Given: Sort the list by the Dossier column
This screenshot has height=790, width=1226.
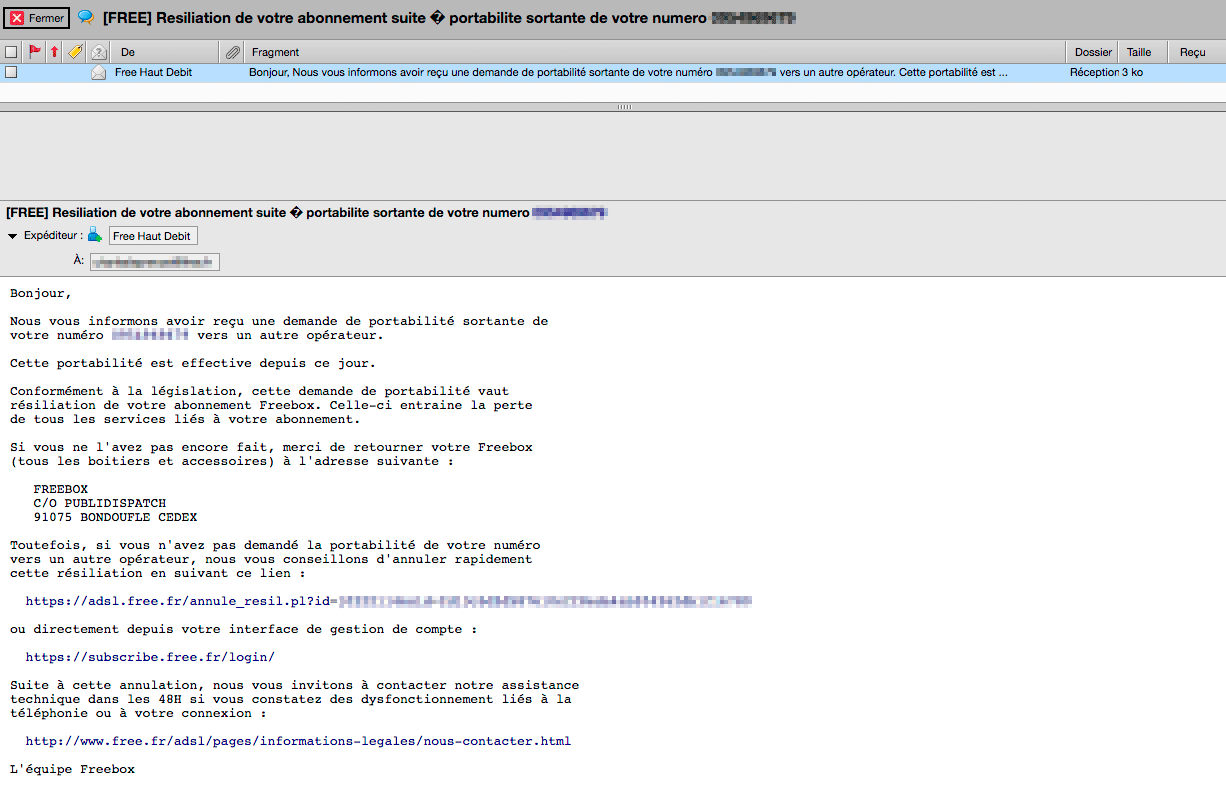Looking at the screenshot, I should pos(1093,52).
